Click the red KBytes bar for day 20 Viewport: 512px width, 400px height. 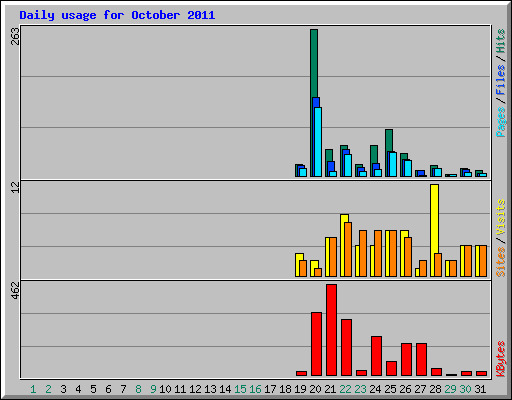click(x=317, y=344)
